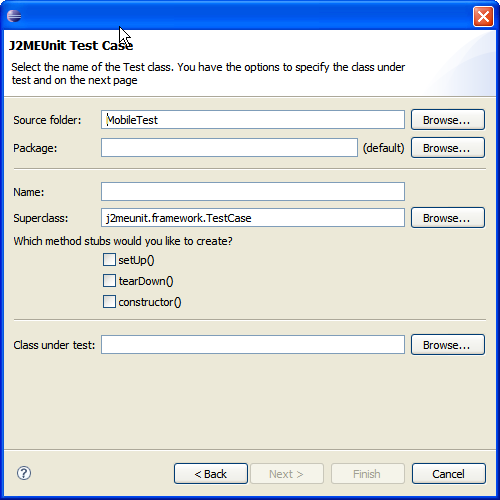Browse for the Source folder
Image resolution: width=500 pixels, height=500 pixels.
tap(448, 120)
